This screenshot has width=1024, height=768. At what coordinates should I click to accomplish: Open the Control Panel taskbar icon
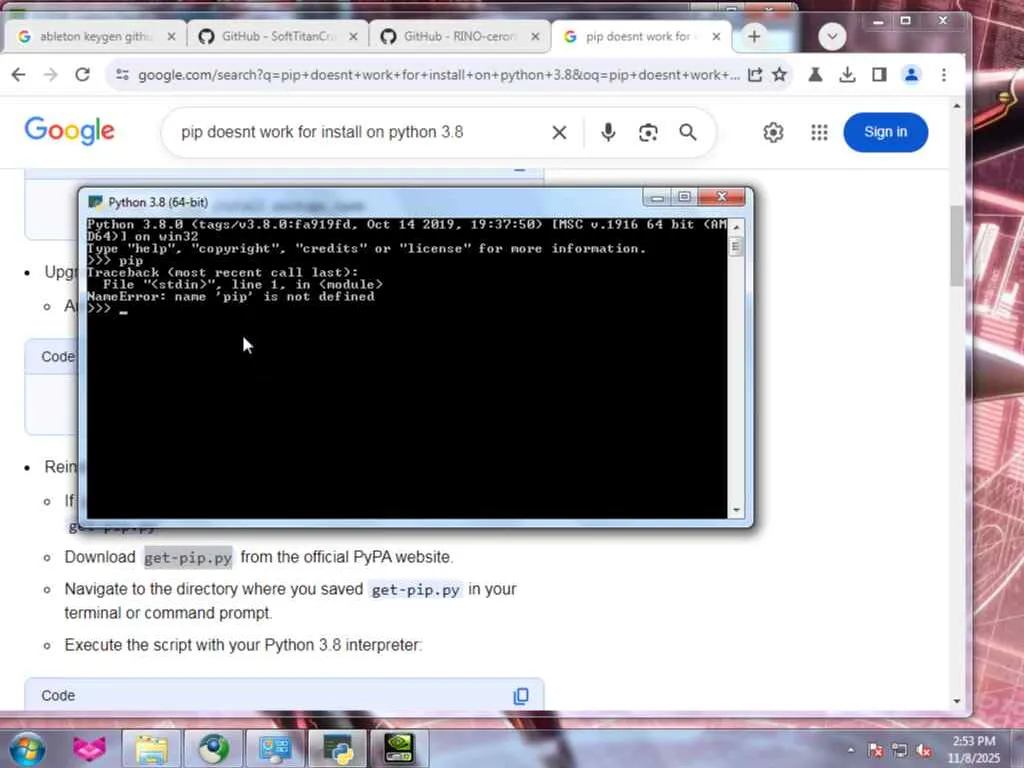pyautogui.click(x=275, y=748)
